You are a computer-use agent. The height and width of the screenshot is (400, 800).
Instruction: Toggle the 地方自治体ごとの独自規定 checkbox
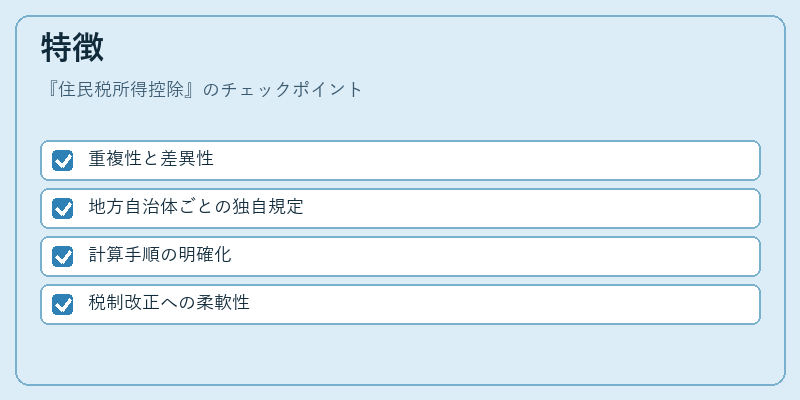tap(62, 209)
